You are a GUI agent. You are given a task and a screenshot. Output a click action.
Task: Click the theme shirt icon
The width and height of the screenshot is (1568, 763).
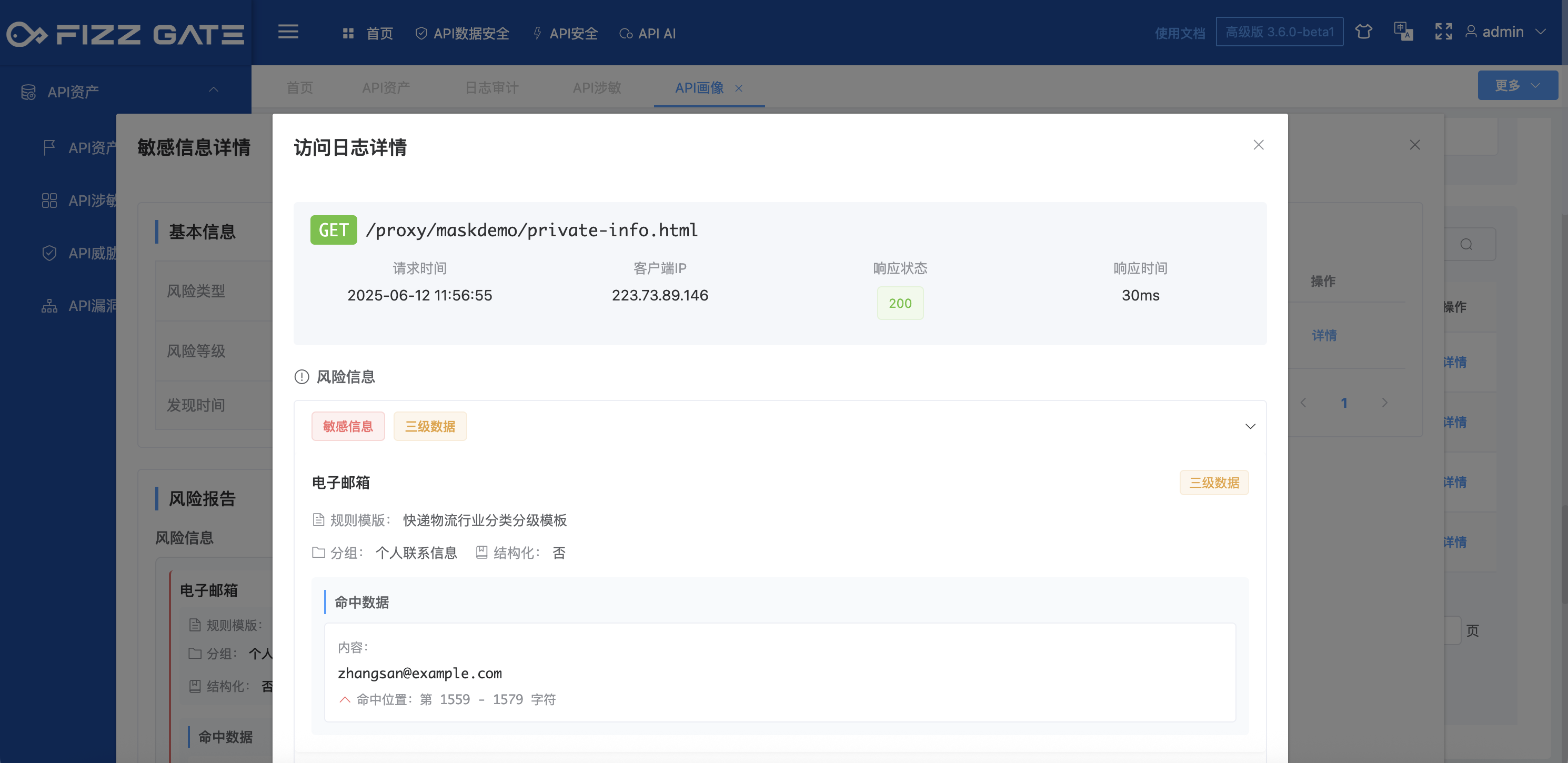click(x=1363, y=32)
